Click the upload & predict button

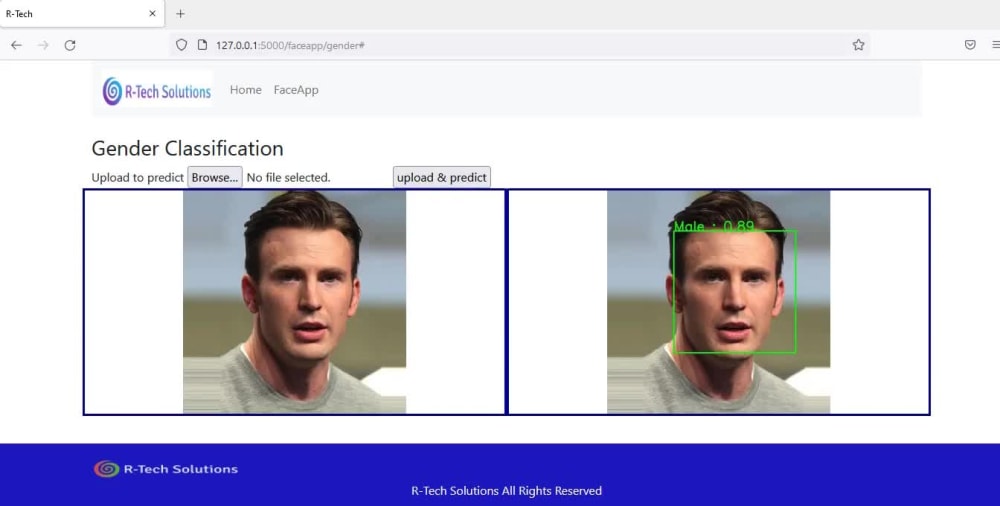[441, 177]
